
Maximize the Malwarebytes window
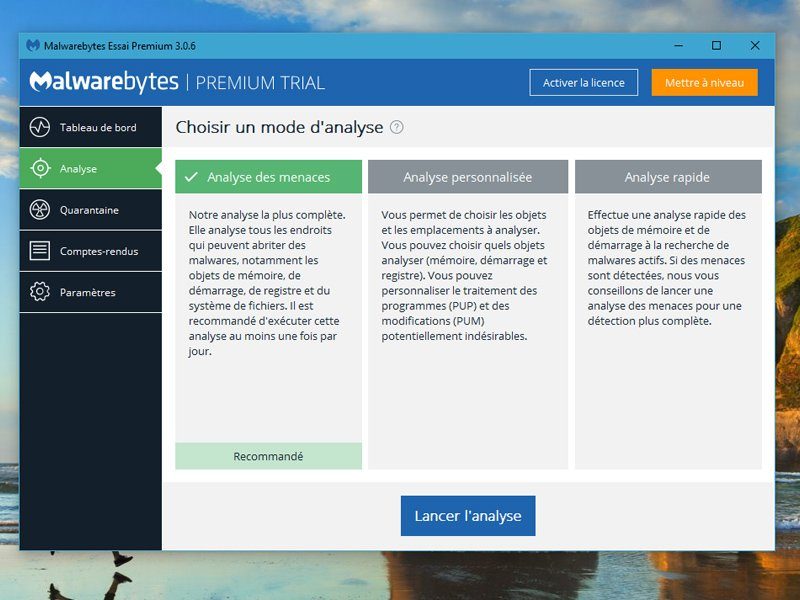click(x=716, y=46)
